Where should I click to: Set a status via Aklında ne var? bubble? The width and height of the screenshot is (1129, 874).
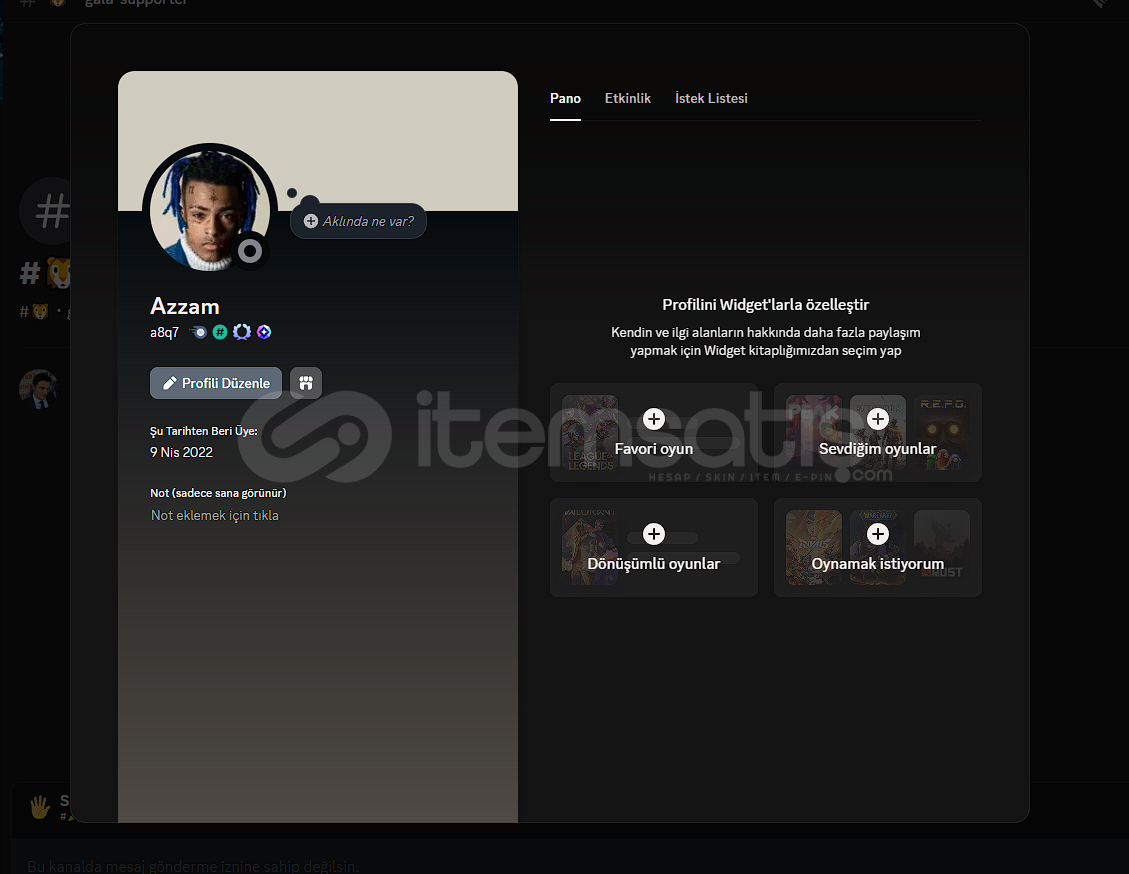(359, 221)
